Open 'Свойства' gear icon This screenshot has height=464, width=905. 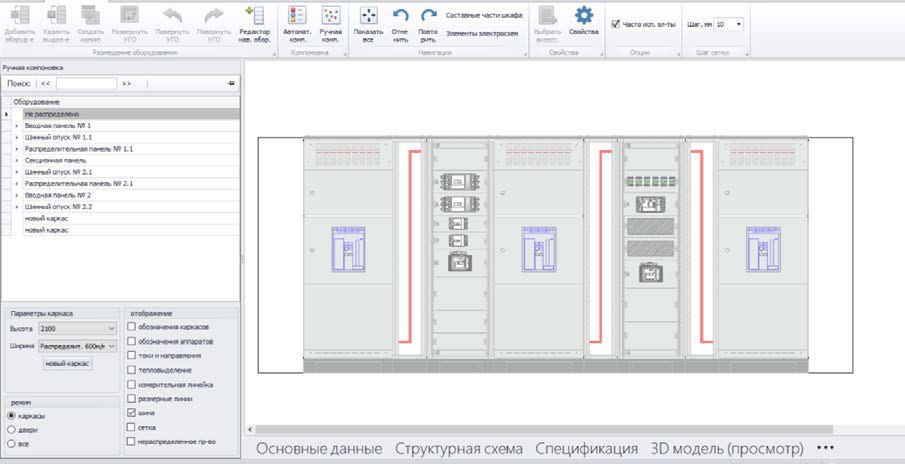583,21
